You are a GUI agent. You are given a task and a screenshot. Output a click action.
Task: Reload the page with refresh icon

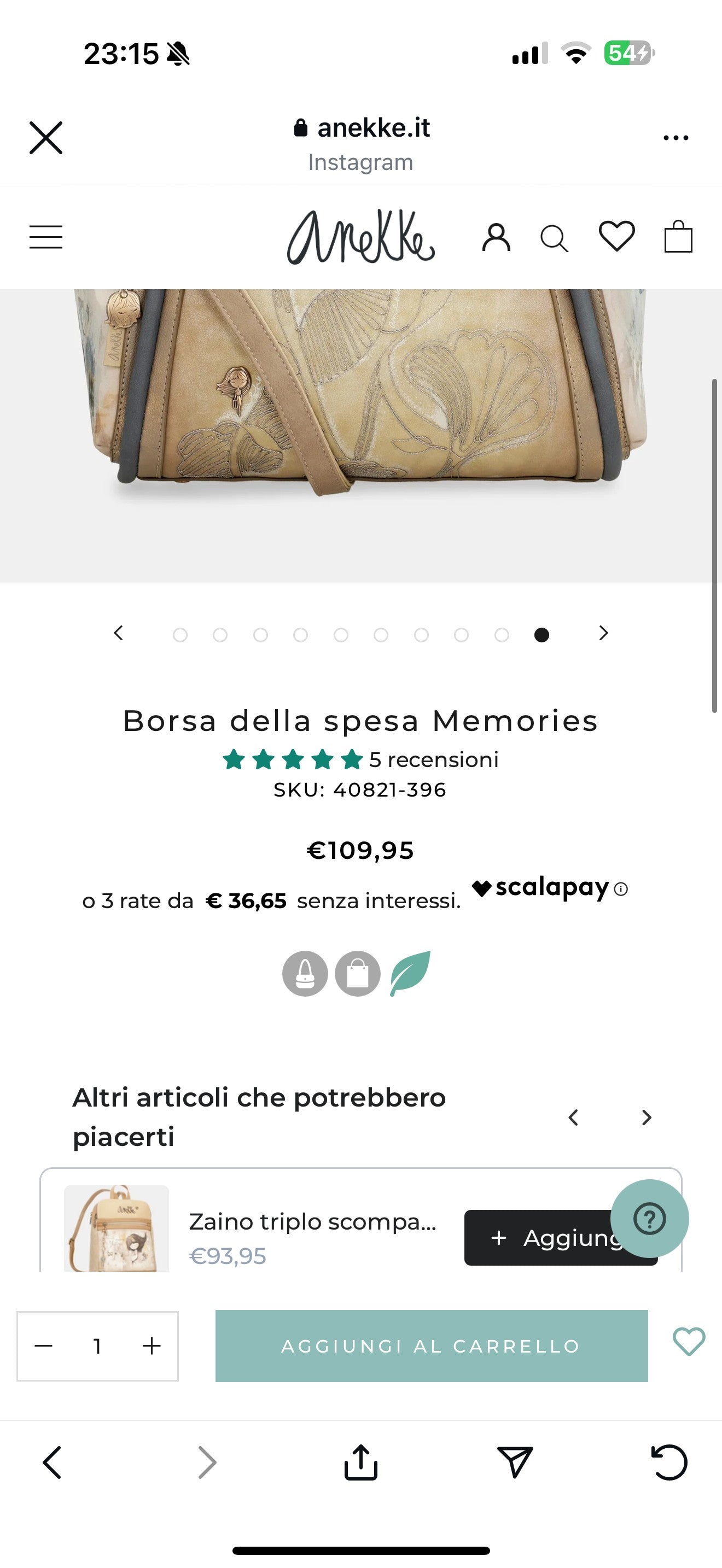point(669,1461)
